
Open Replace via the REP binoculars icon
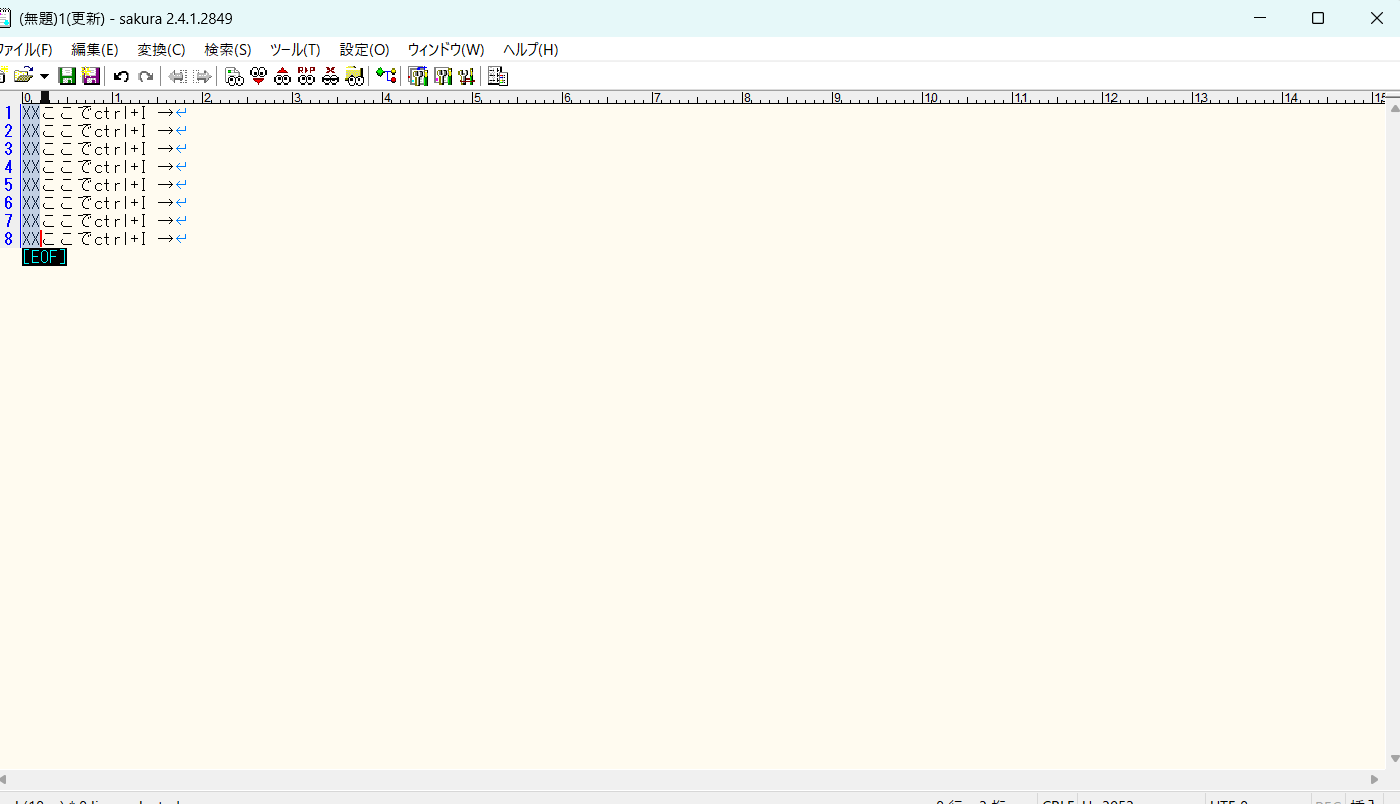(306, 76)
